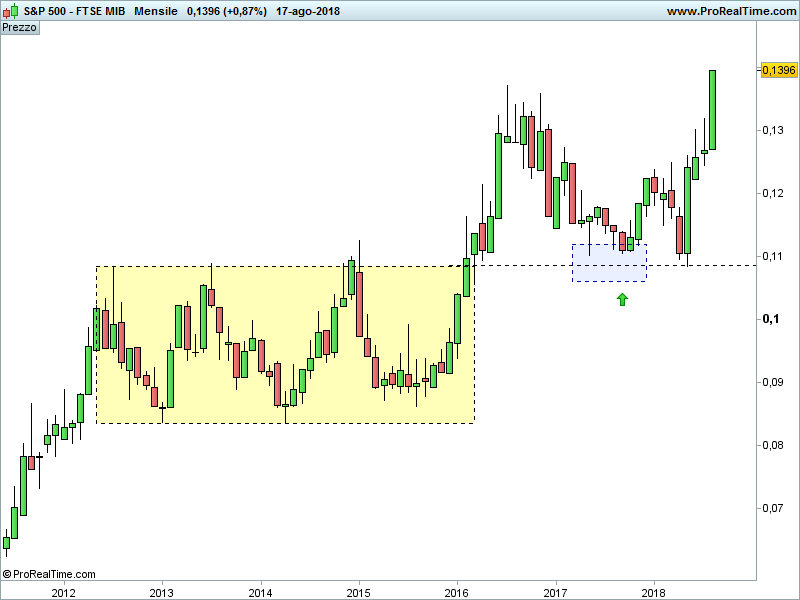Click the 2012 label on the time axis

tap(64, 593)
